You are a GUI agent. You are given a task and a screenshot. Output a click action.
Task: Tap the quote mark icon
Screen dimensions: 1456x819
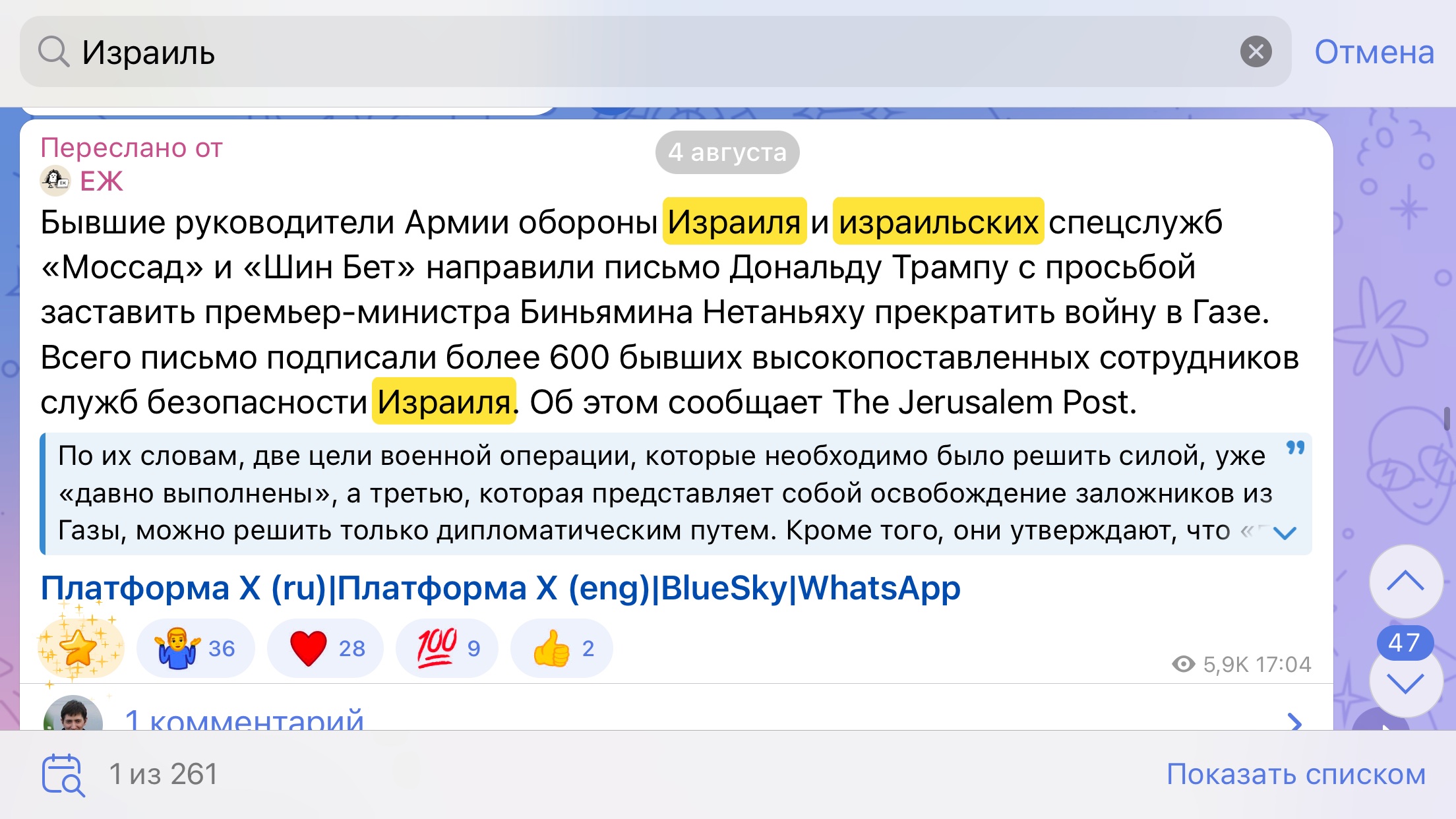1295,448
